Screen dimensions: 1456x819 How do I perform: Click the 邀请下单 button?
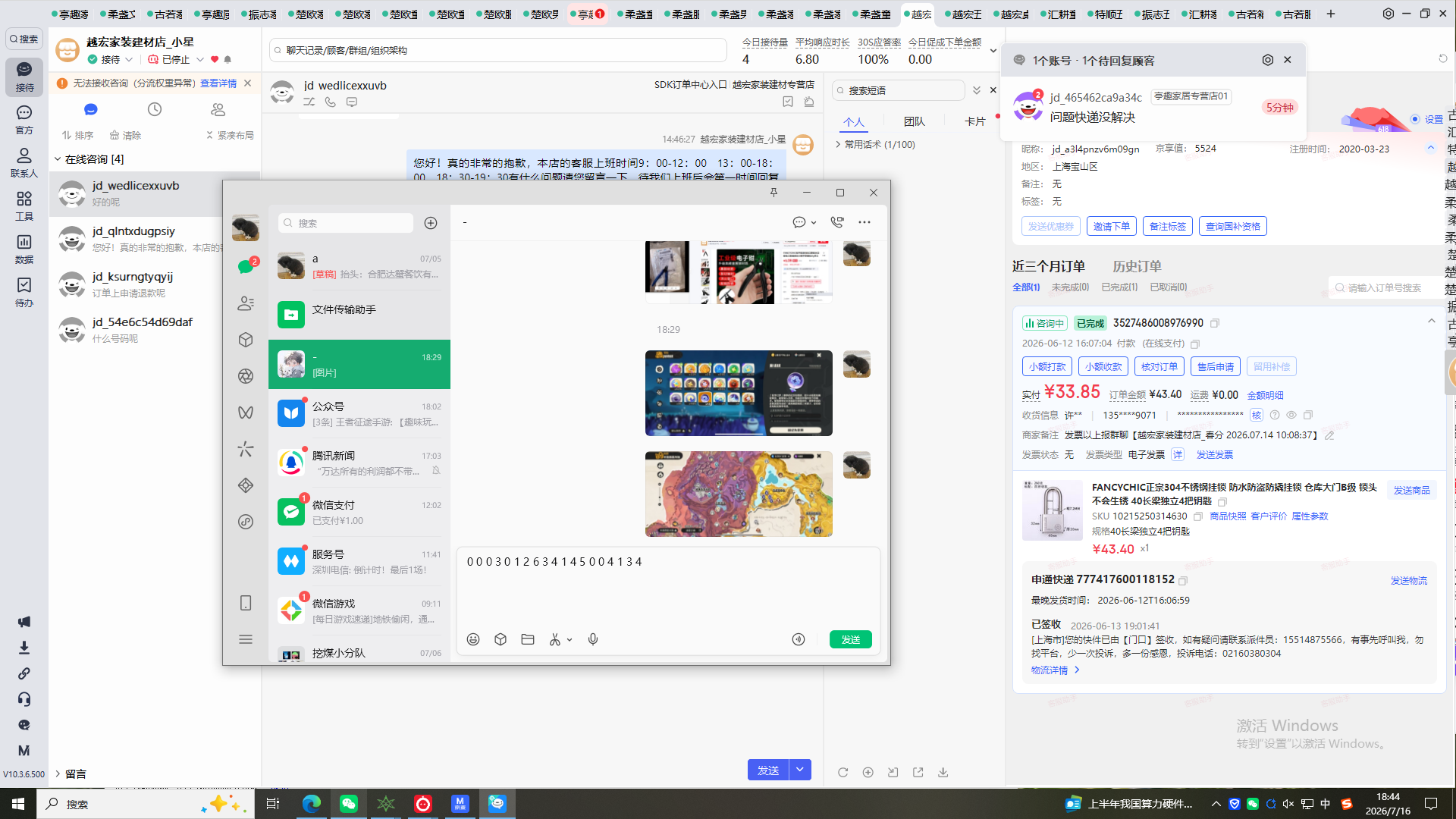coord(1112,226)
